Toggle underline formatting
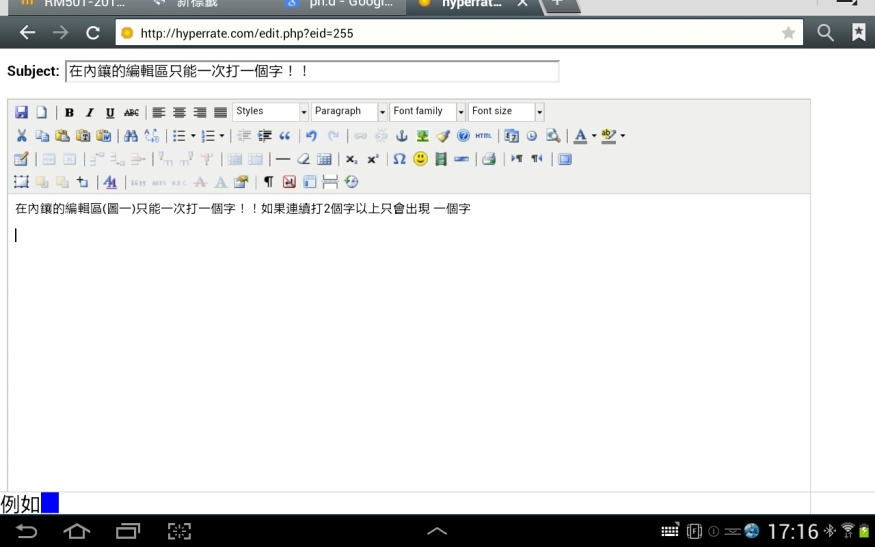875x547 pixels. (x=110, y=112)
